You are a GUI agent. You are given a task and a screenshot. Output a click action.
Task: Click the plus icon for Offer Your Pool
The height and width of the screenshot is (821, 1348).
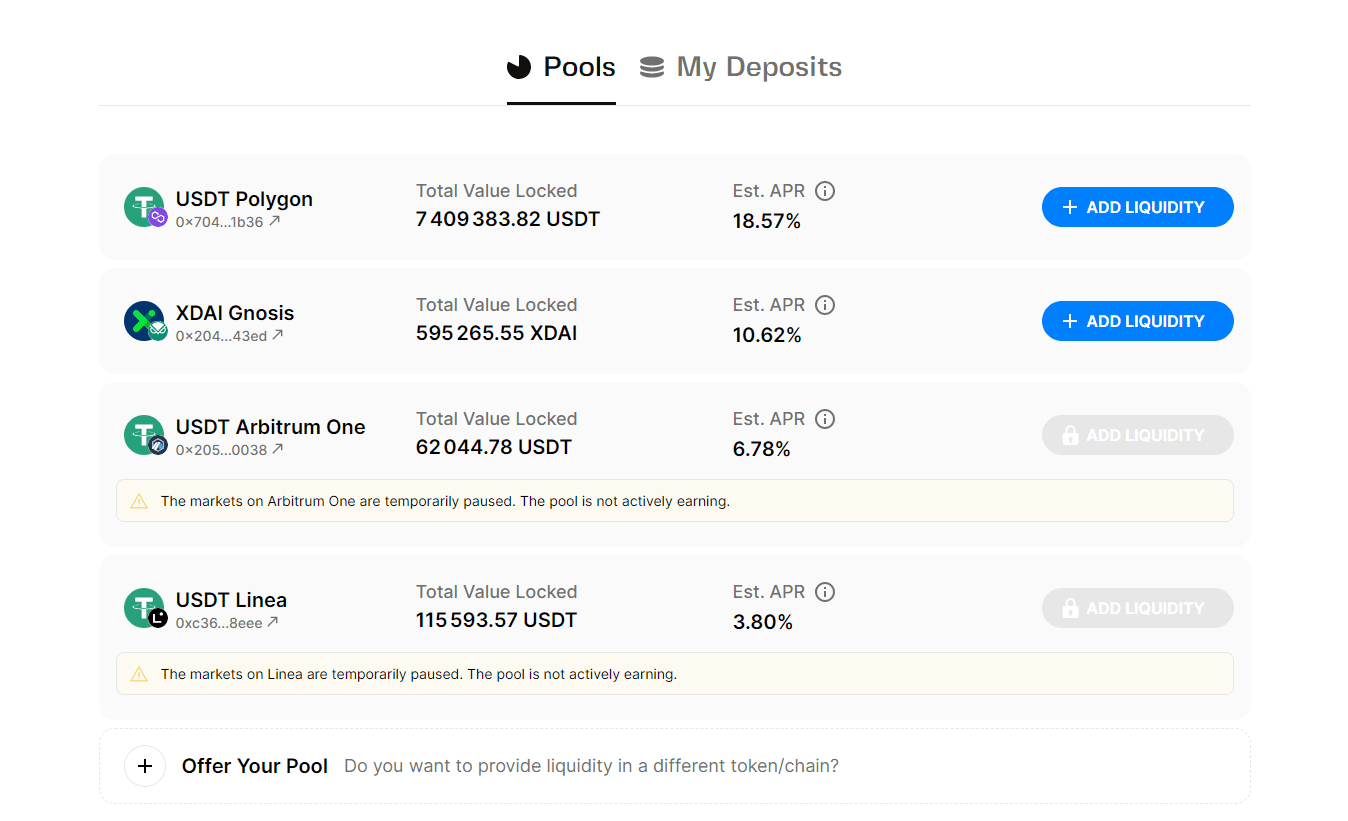click(x=145, y=766)
